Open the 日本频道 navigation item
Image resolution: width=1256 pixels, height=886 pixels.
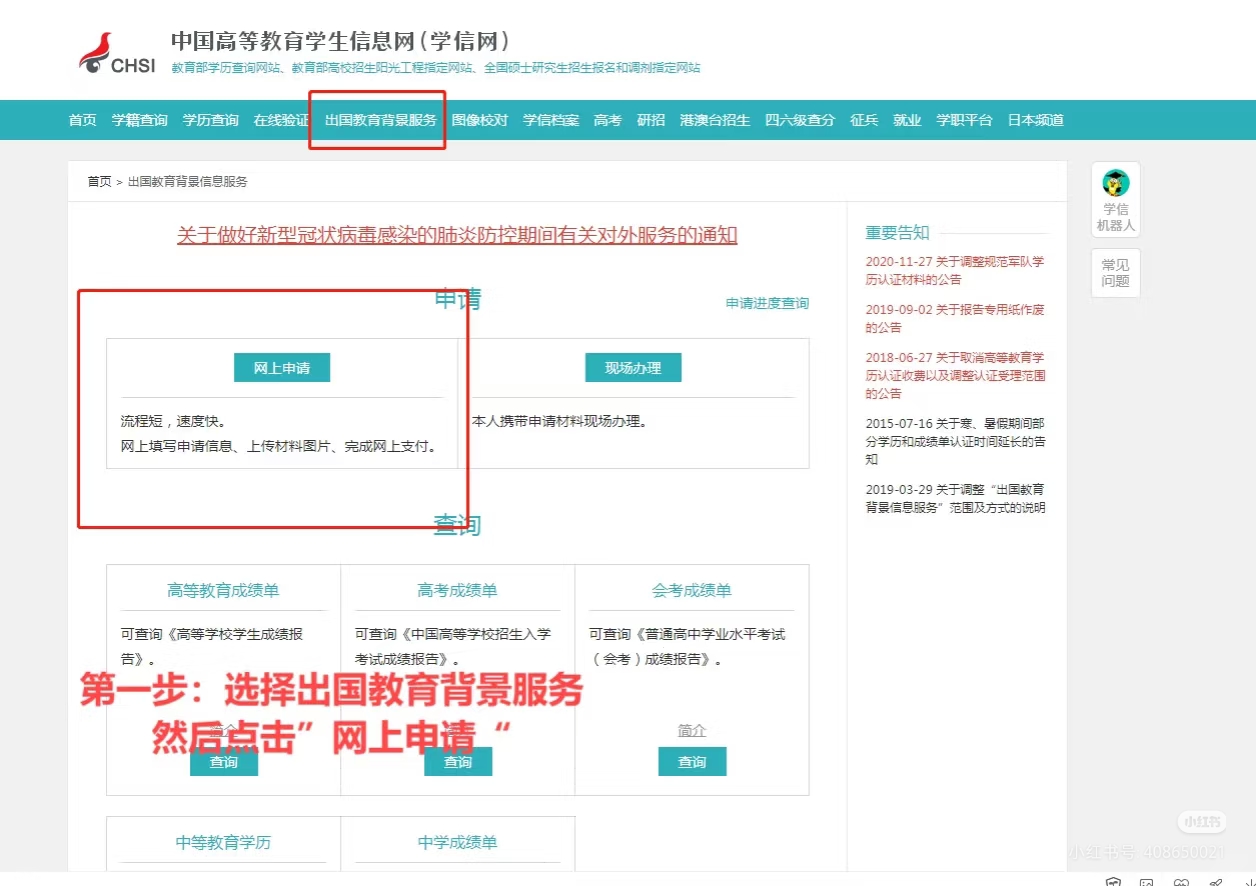[x=1034, y=120]
